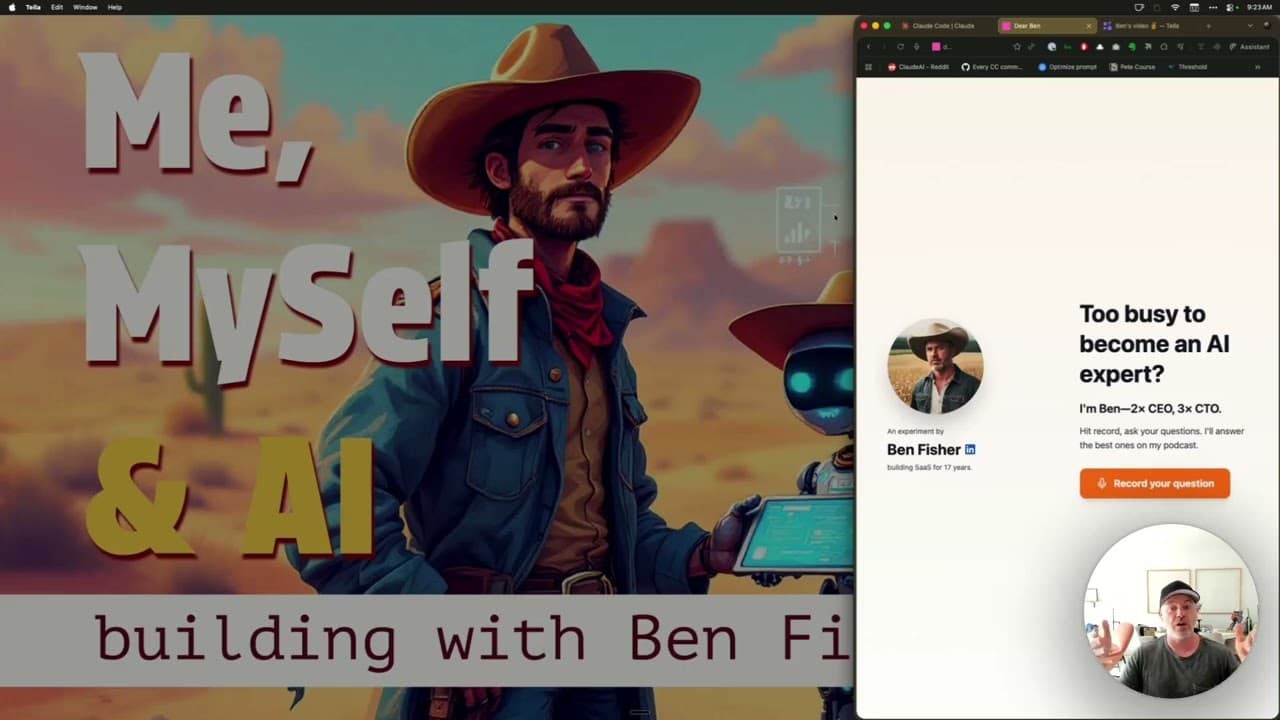Viewport: 1280px width, 720px height.
Task: Open the browser Assistant panel
Action: (1249, 47)
